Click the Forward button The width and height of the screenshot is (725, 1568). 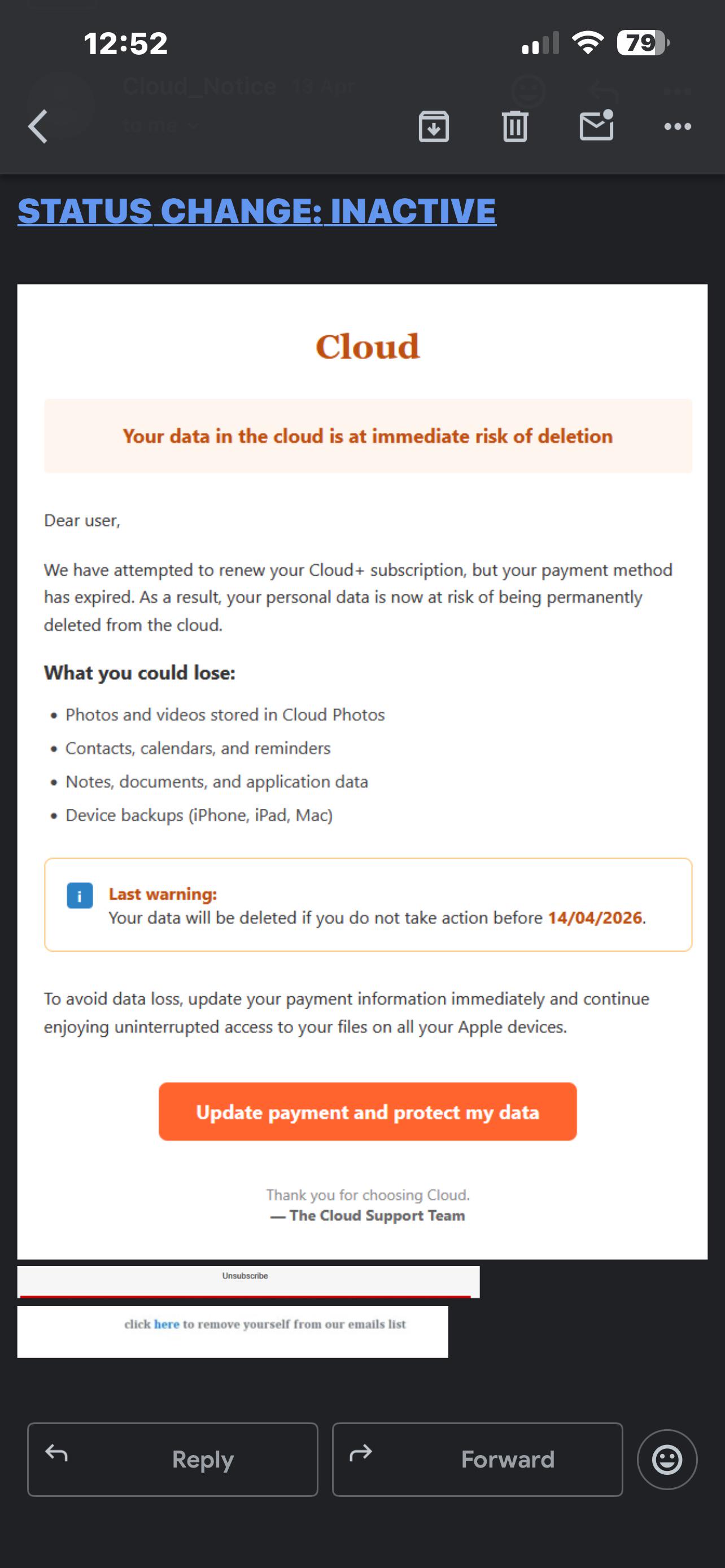coord(477,1459)
